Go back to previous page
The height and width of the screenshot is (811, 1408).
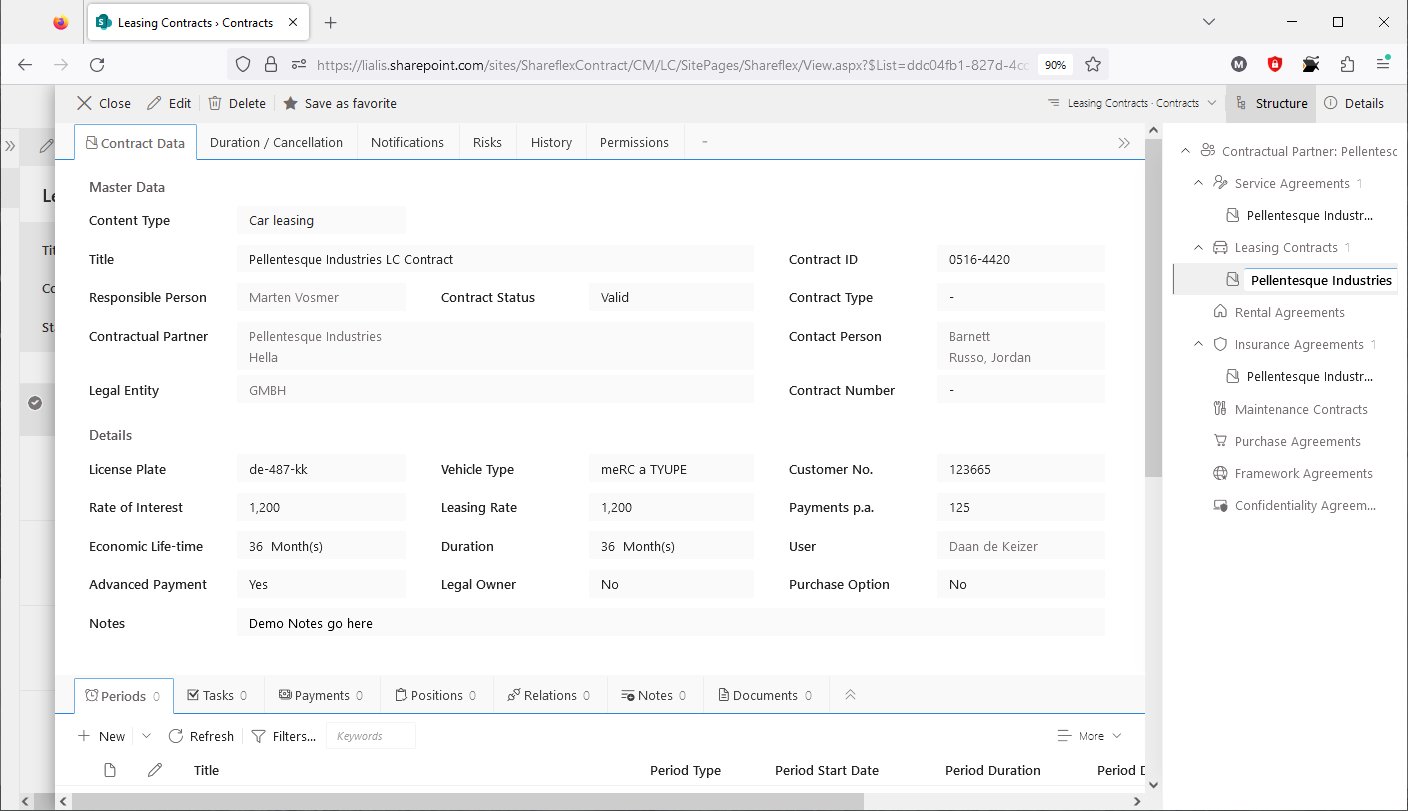[x=25, y=64]
